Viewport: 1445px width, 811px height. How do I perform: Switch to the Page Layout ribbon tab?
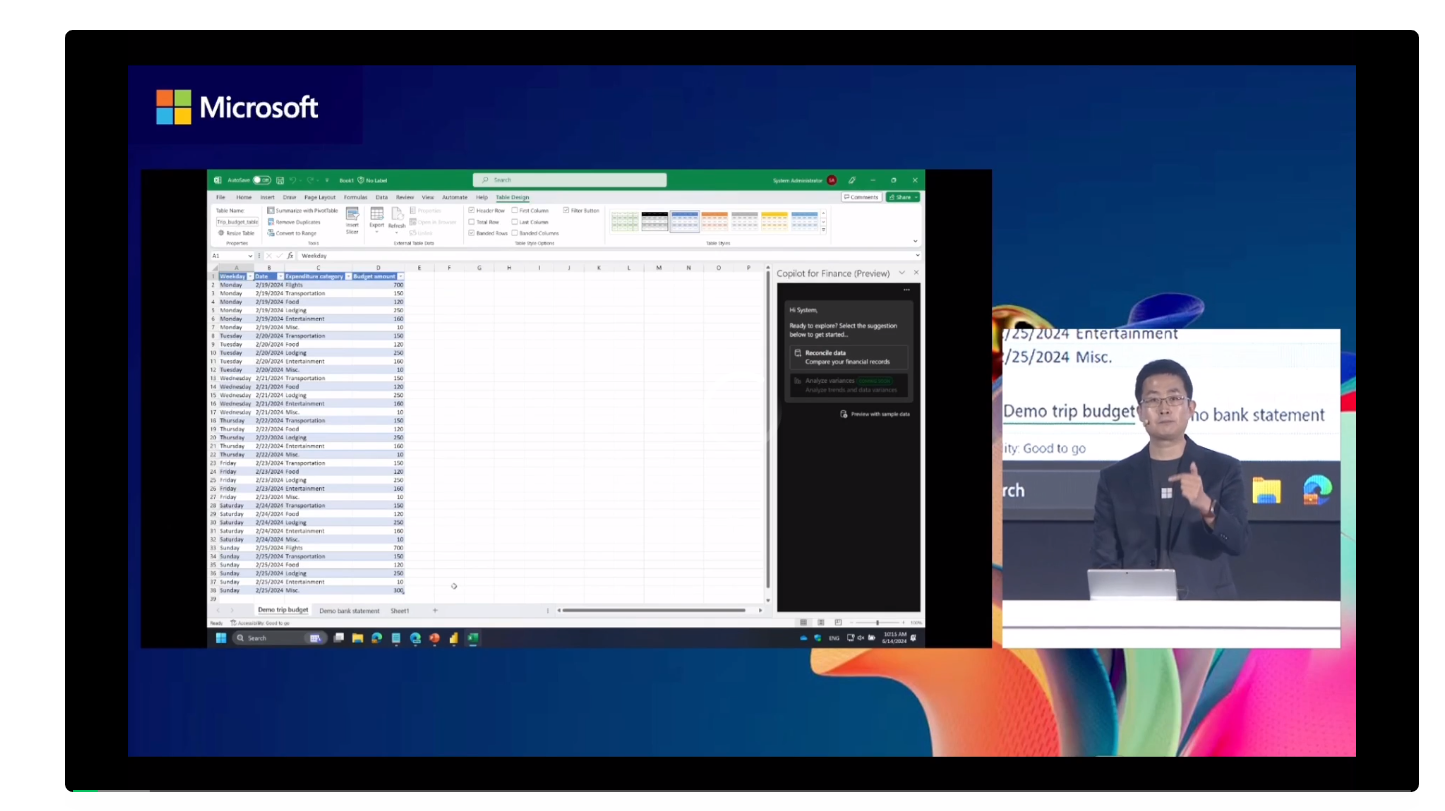coord(320,197)
